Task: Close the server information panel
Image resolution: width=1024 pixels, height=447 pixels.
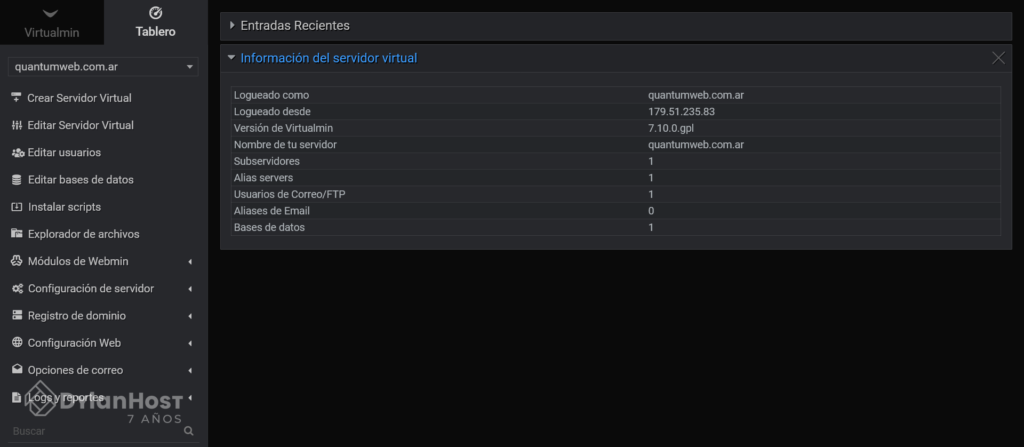Action: [x=999, y=58]
